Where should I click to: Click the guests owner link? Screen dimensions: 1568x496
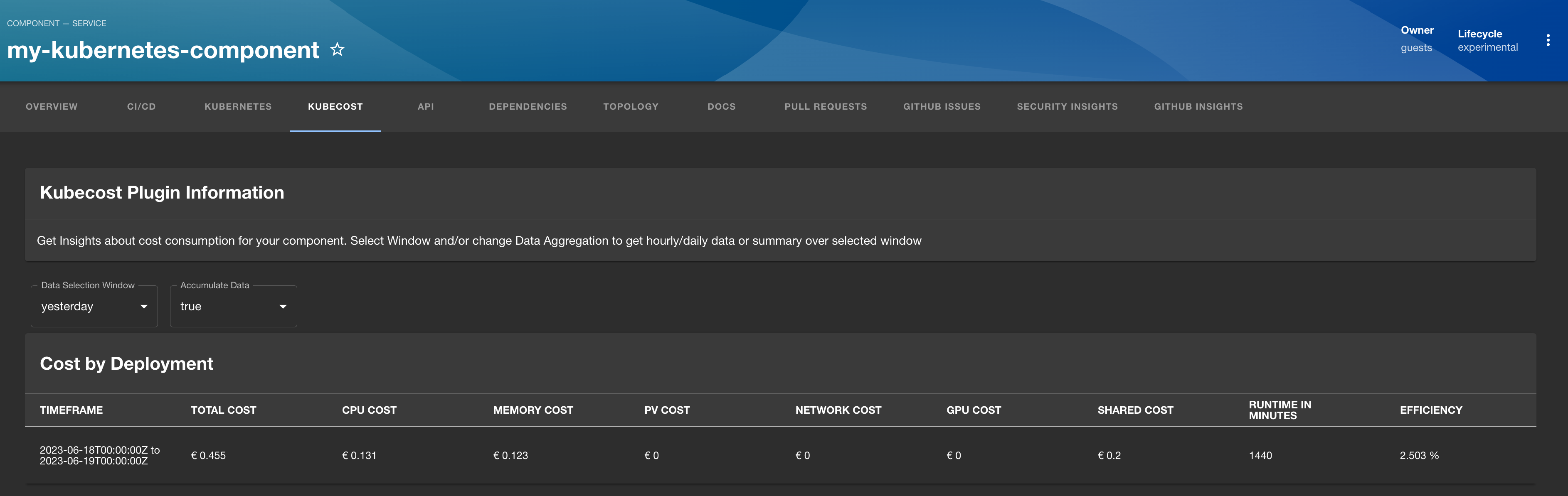click(1416, 47)
